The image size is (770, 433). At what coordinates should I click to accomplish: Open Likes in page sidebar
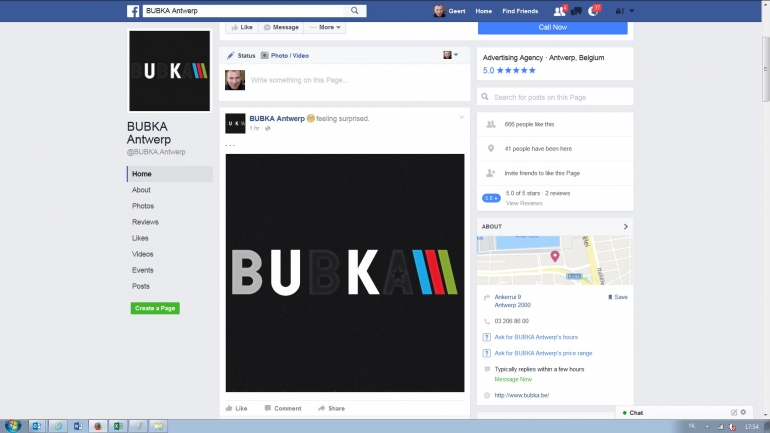pyautogui.click(x=140, y=238)
